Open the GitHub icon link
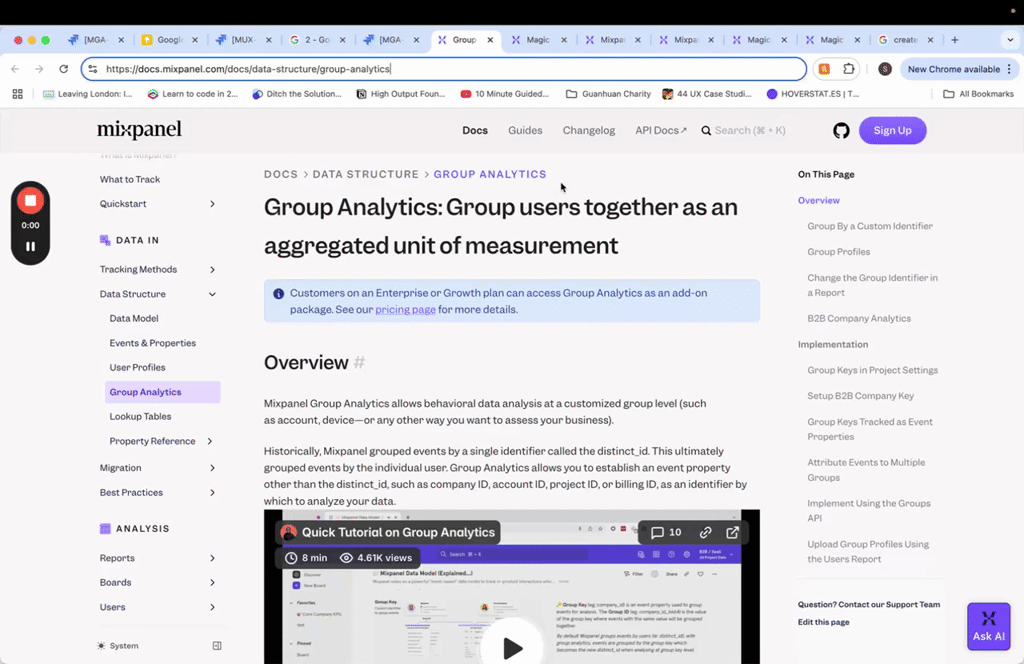 [x=841, y=130]
